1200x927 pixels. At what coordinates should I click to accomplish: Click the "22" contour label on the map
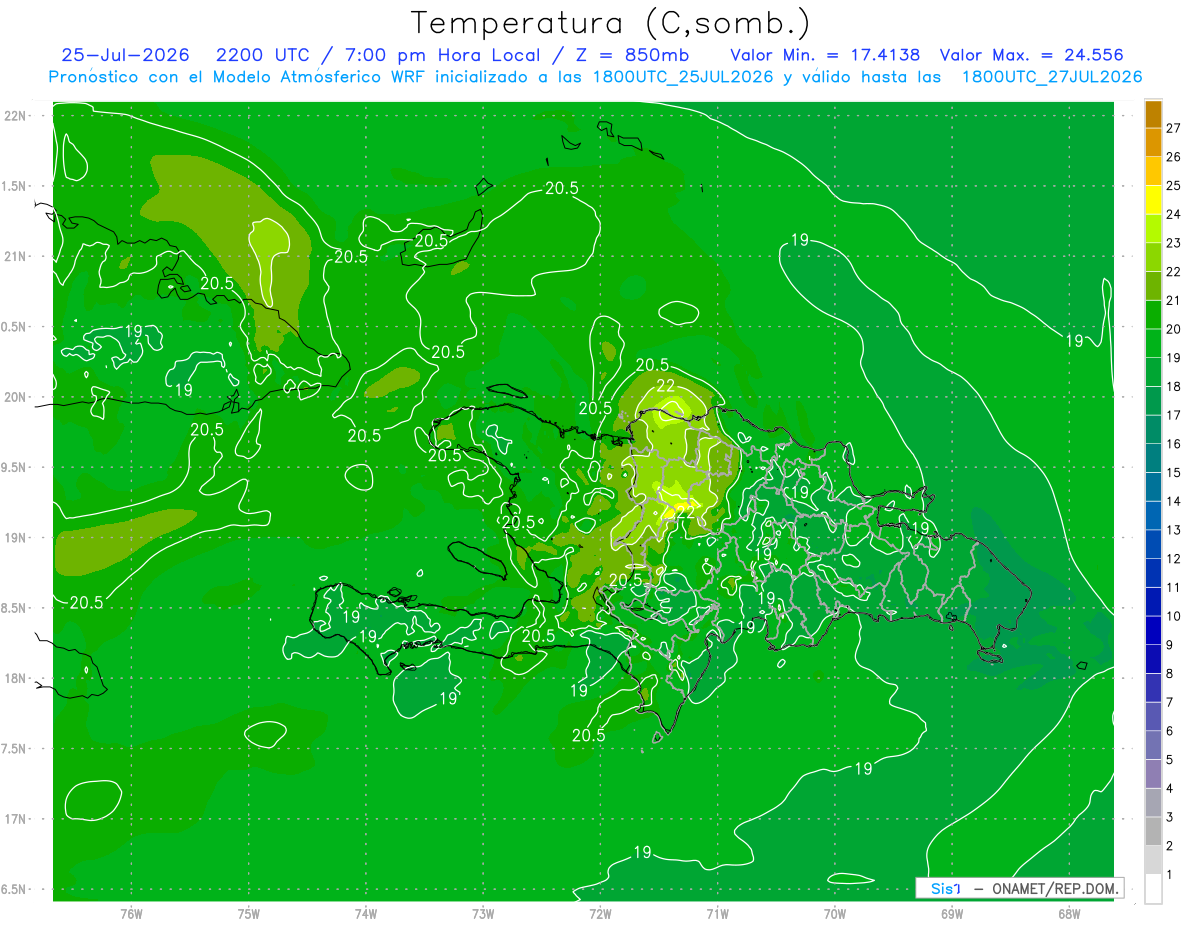(666, 386)
